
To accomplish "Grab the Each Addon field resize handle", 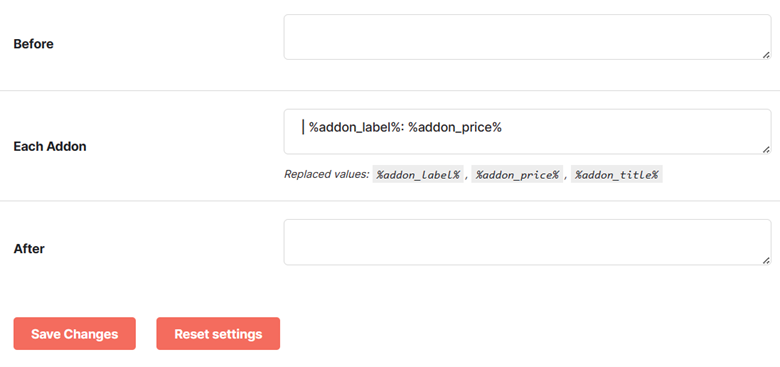I will pyautogui.click(x=766, y=149).
